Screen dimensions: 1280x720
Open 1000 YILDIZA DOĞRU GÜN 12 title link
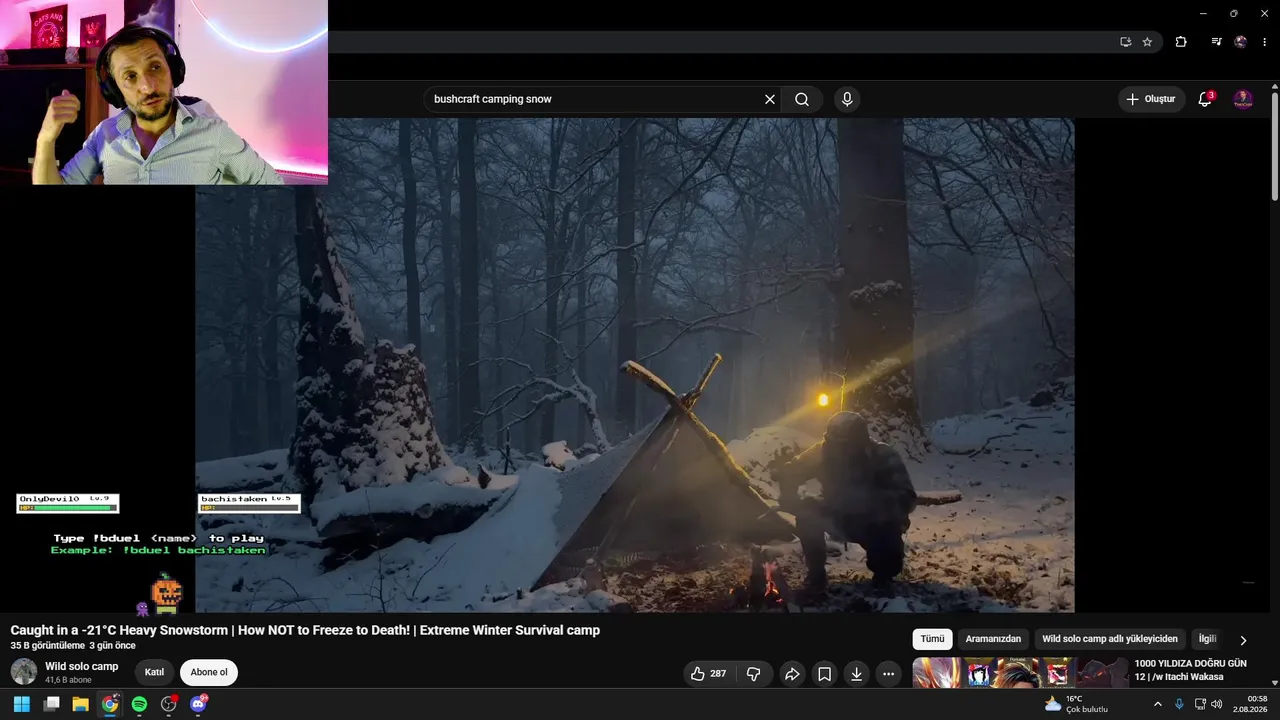[1190, 670]
